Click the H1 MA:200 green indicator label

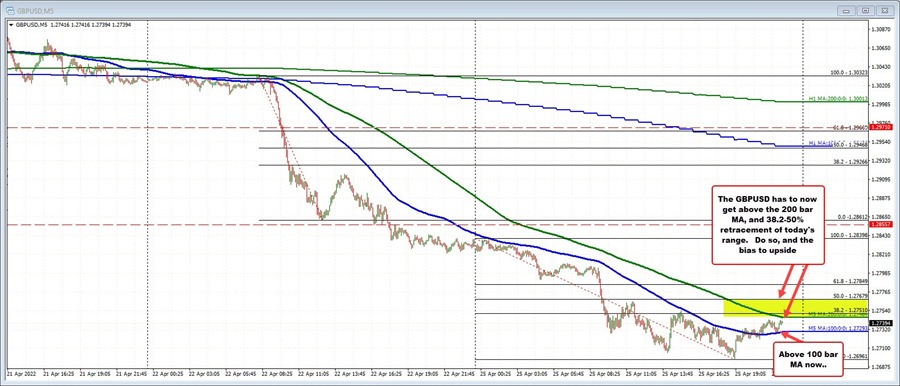point(837,99)
